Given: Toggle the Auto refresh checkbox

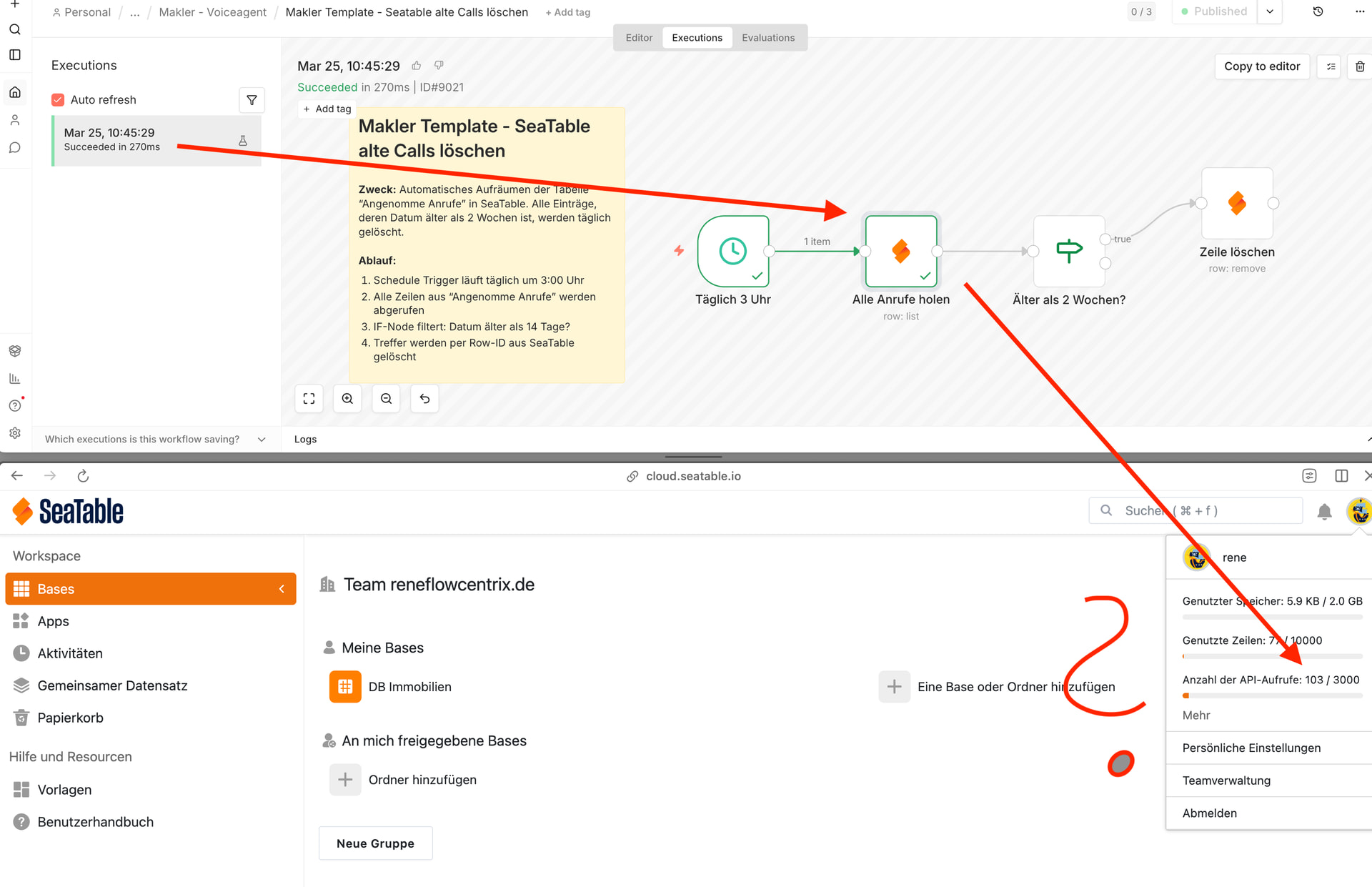Looking at the screenshot, I should 58,100.
